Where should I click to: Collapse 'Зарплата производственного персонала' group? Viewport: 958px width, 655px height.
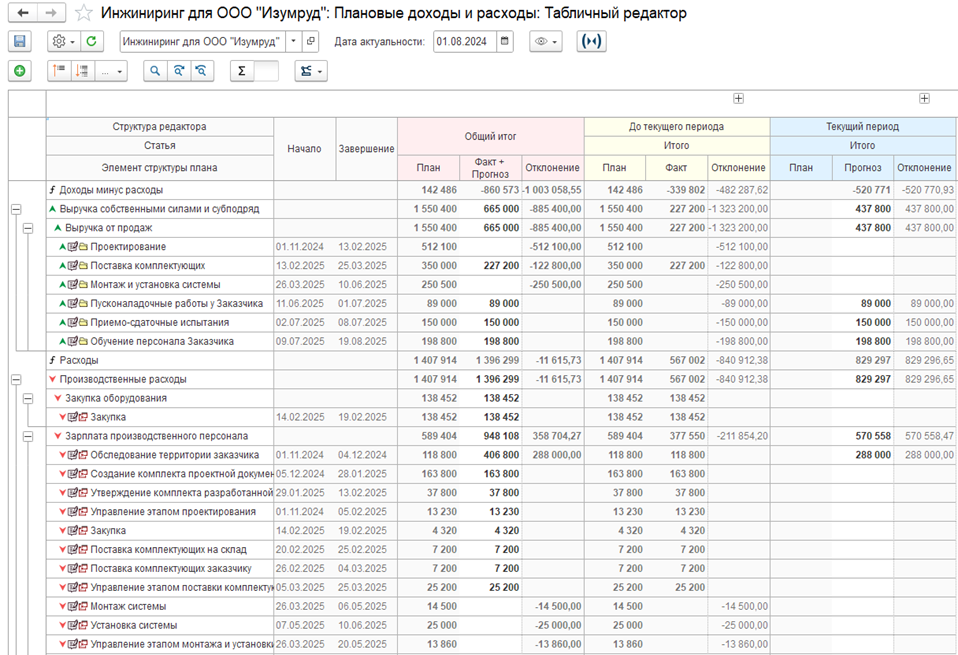coord(29,437)
